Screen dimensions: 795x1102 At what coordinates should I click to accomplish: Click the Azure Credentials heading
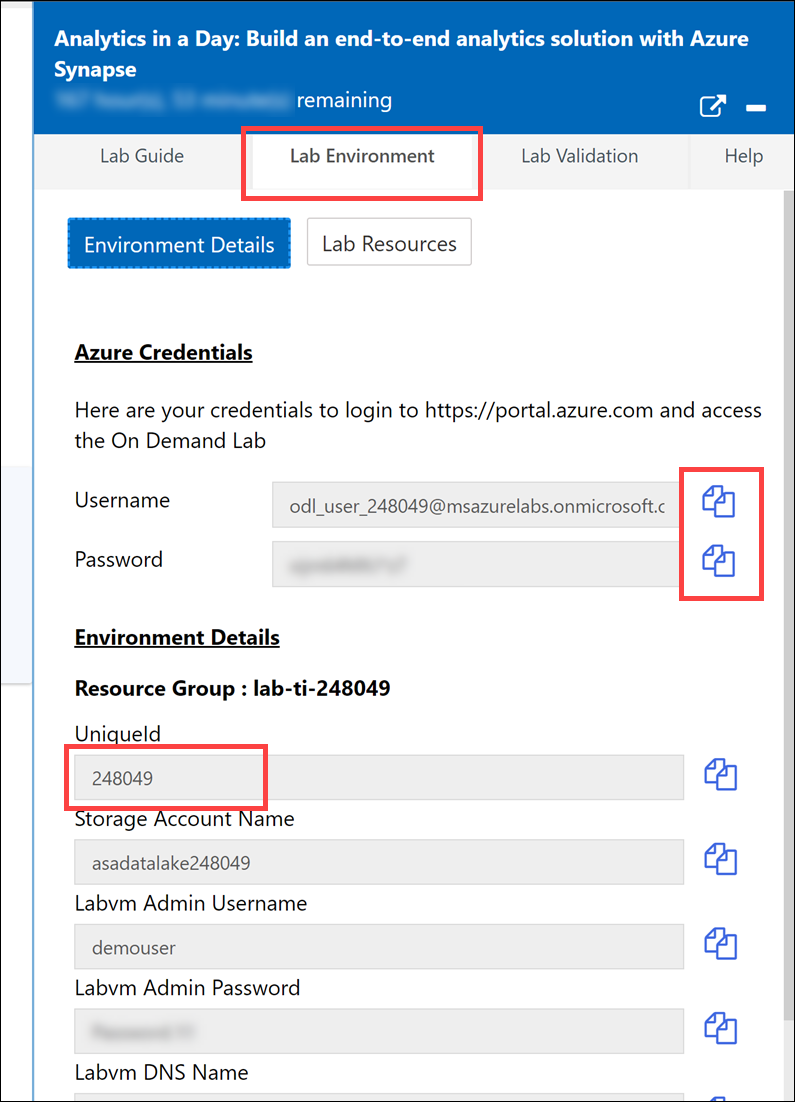[163, 352]
